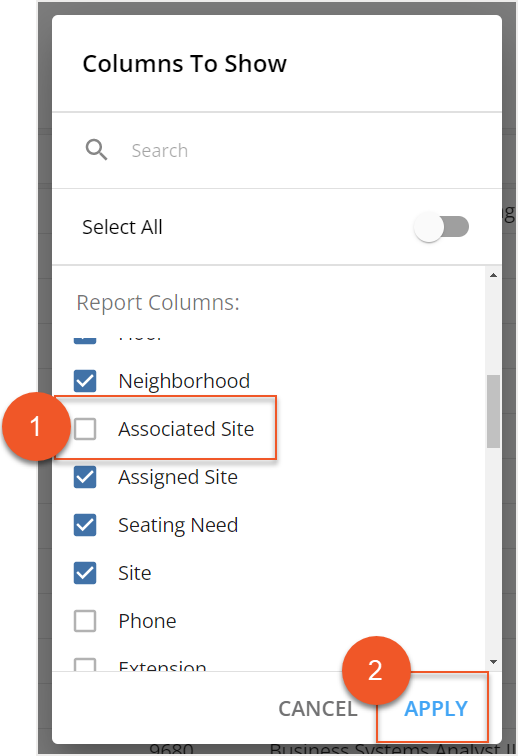
Task: Click the APPLY button
Action: tap(436, 709)
